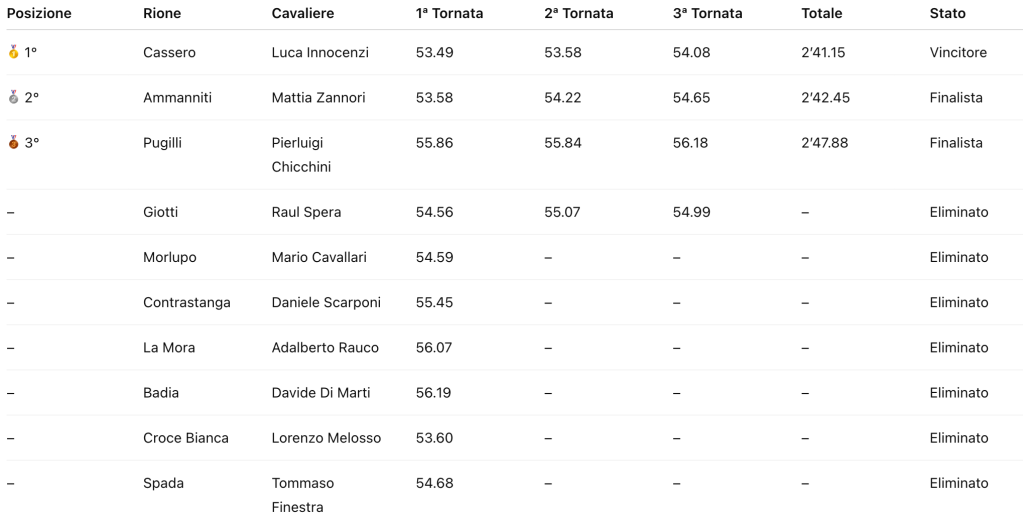The width and height of the screenshot is (1023, 527).
Task: Select Croce Bianca's time 53.60
Action: (434, 438)
